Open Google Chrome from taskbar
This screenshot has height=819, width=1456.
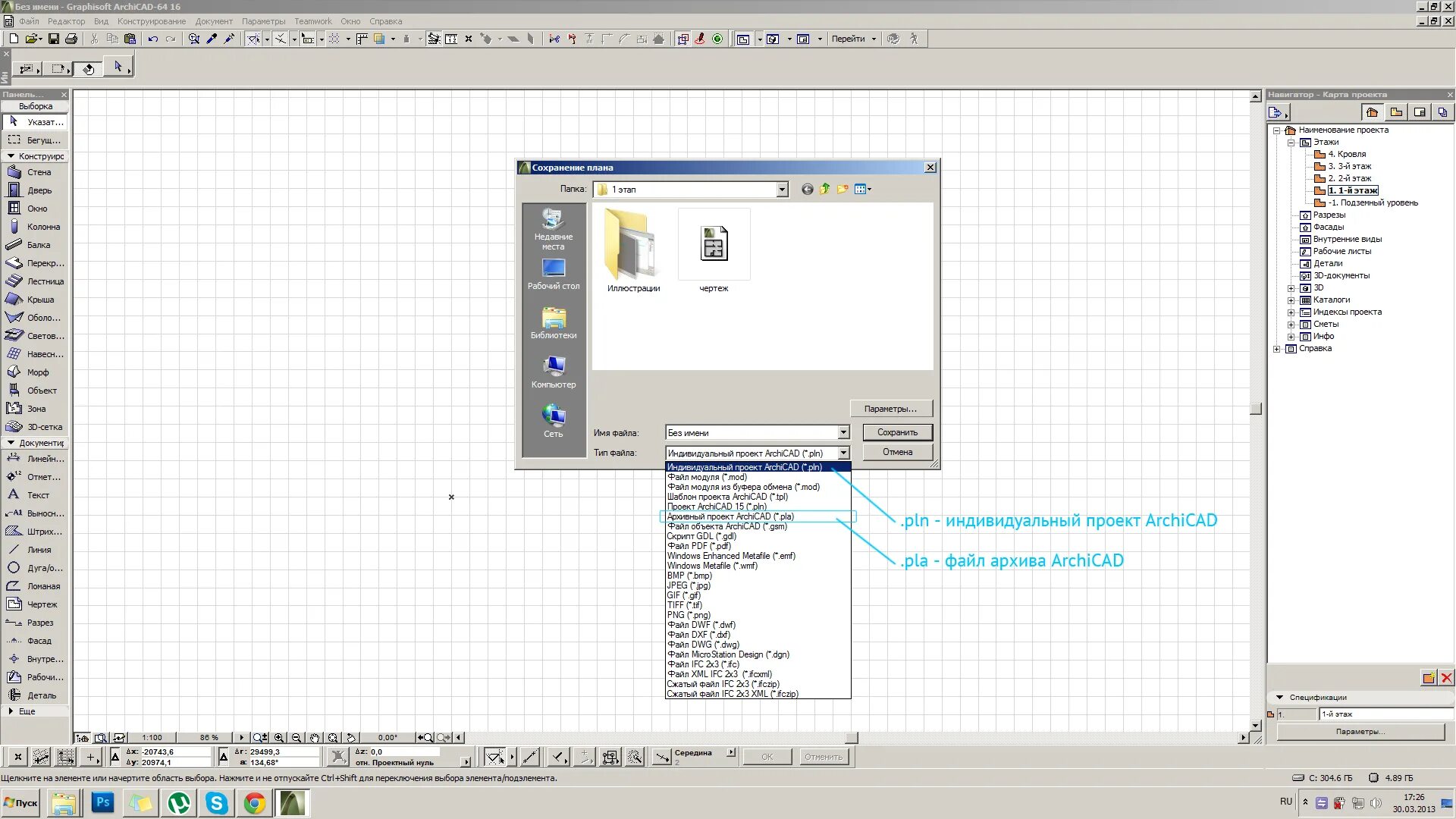pyautogui.click(x=255, y=803)
